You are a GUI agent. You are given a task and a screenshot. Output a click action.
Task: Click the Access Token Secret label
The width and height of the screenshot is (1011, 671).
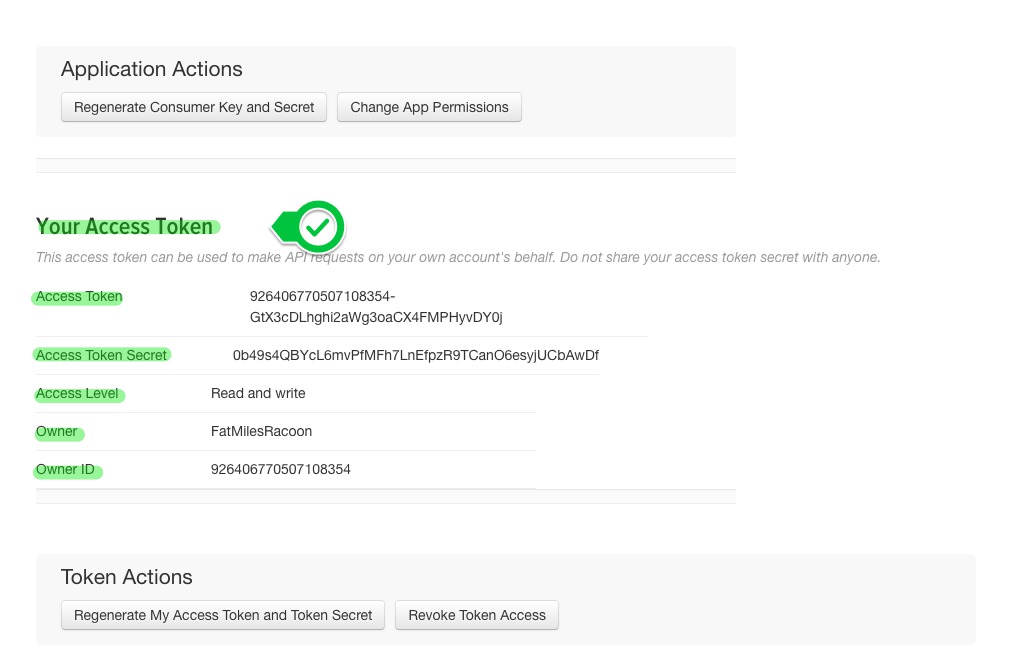(x=101, y=355)
